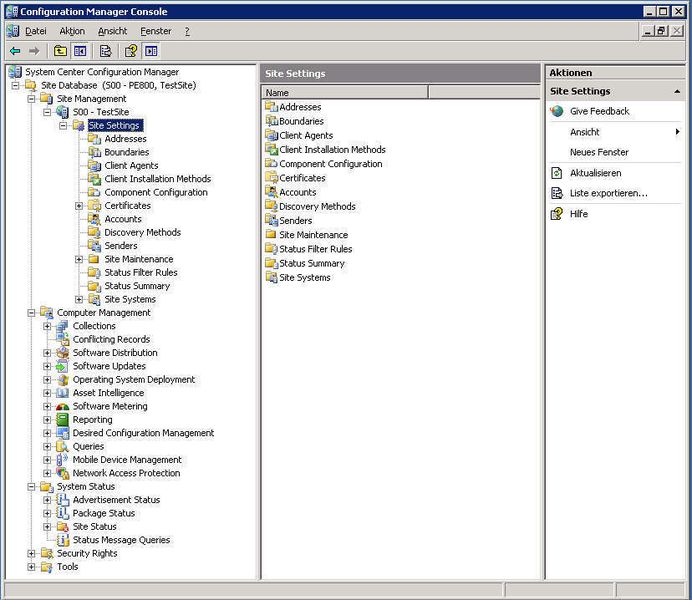The image size is (692, 600).
Task: Select Conflicting Records in the tree
Action: coord(111,339)
